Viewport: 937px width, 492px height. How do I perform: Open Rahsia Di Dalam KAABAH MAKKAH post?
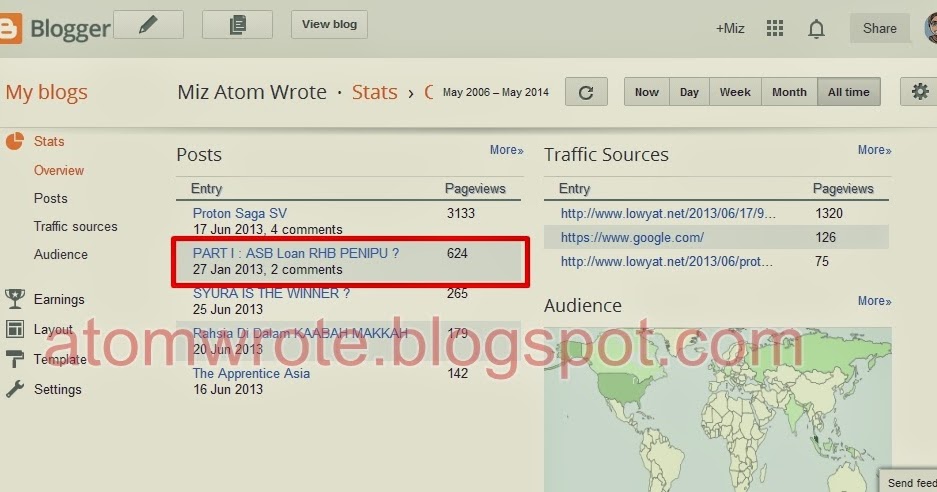pyautogui.click(x=300, y=334)
